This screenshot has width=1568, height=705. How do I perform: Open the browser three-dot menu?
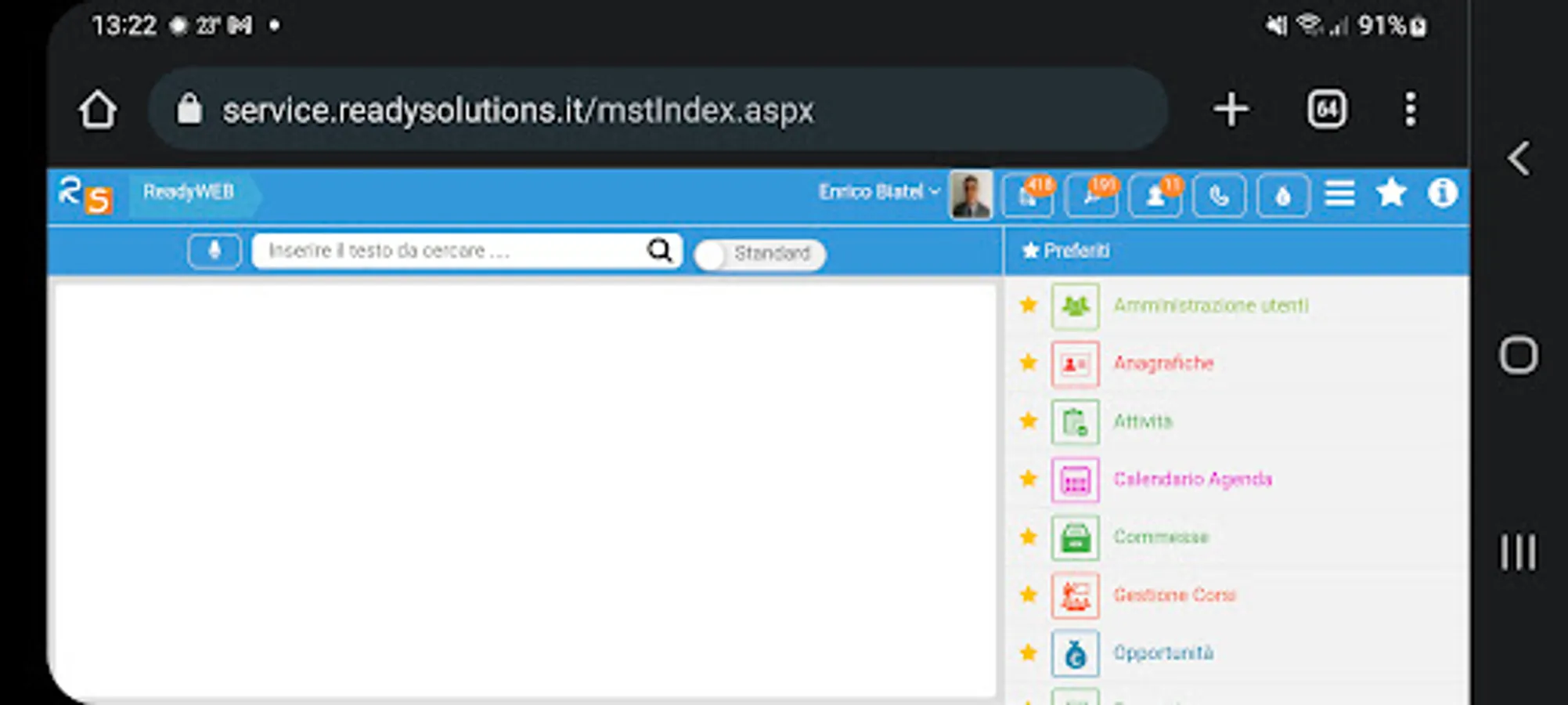(1410, 109)
